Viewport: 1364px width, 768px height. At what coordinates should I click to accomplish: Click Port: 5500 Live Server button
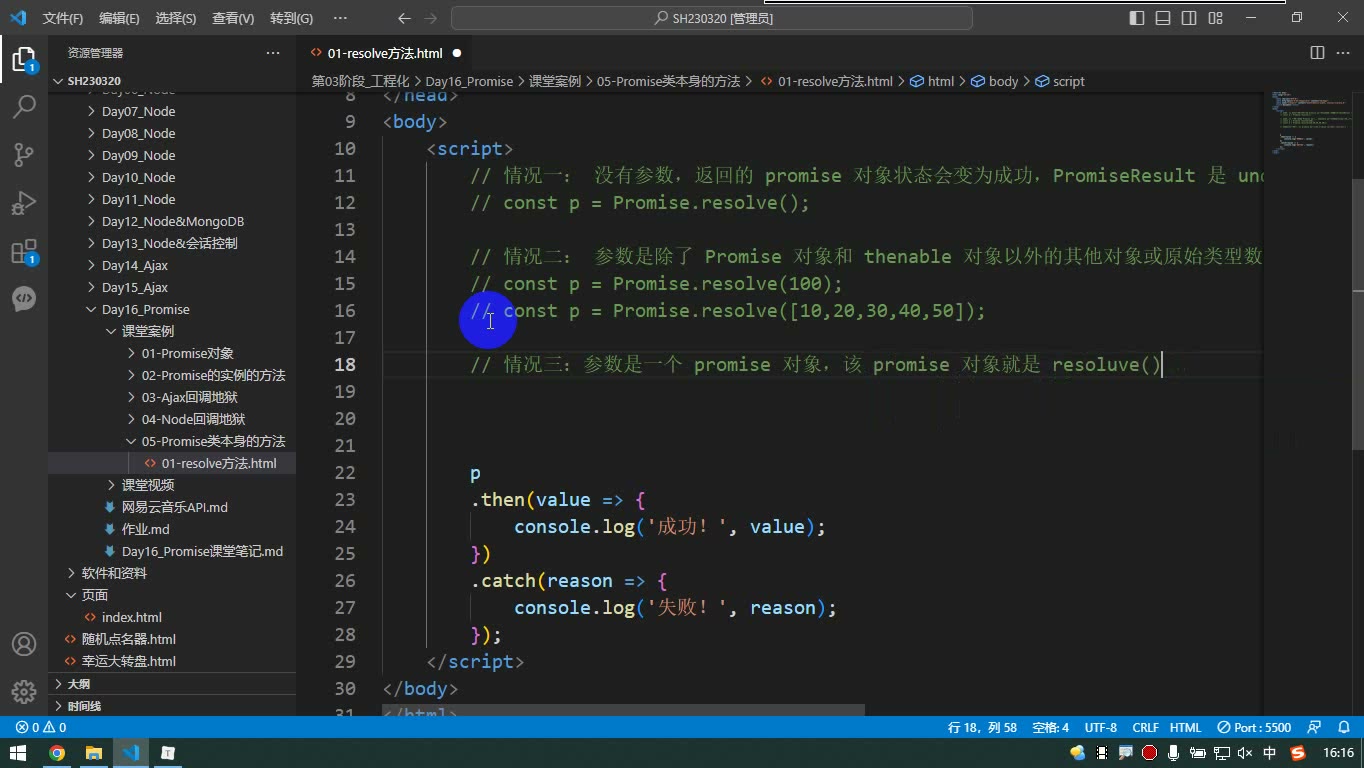(1254, 727)
